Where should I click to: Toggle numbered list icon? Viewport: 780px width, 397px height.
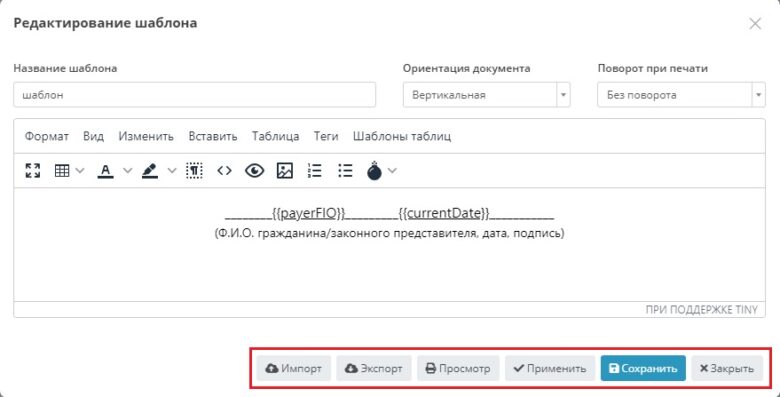coord(314,171)
